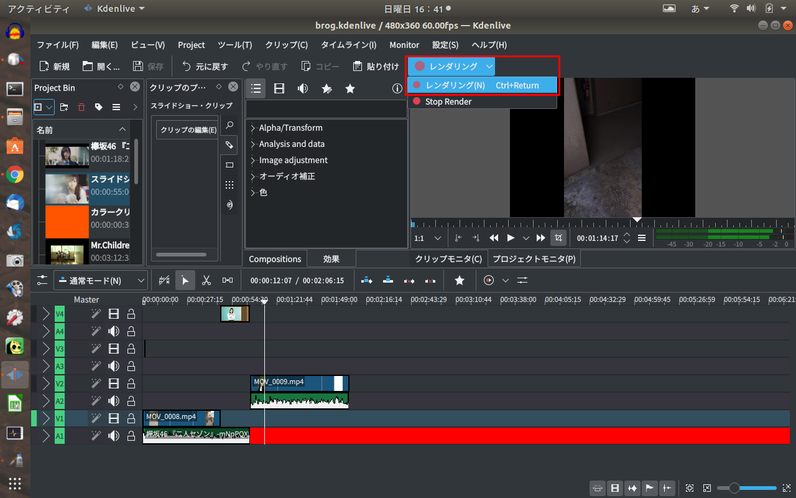
Task: Switch to the プロジェクトモニタ(P) tab
Action: point(534,259)
